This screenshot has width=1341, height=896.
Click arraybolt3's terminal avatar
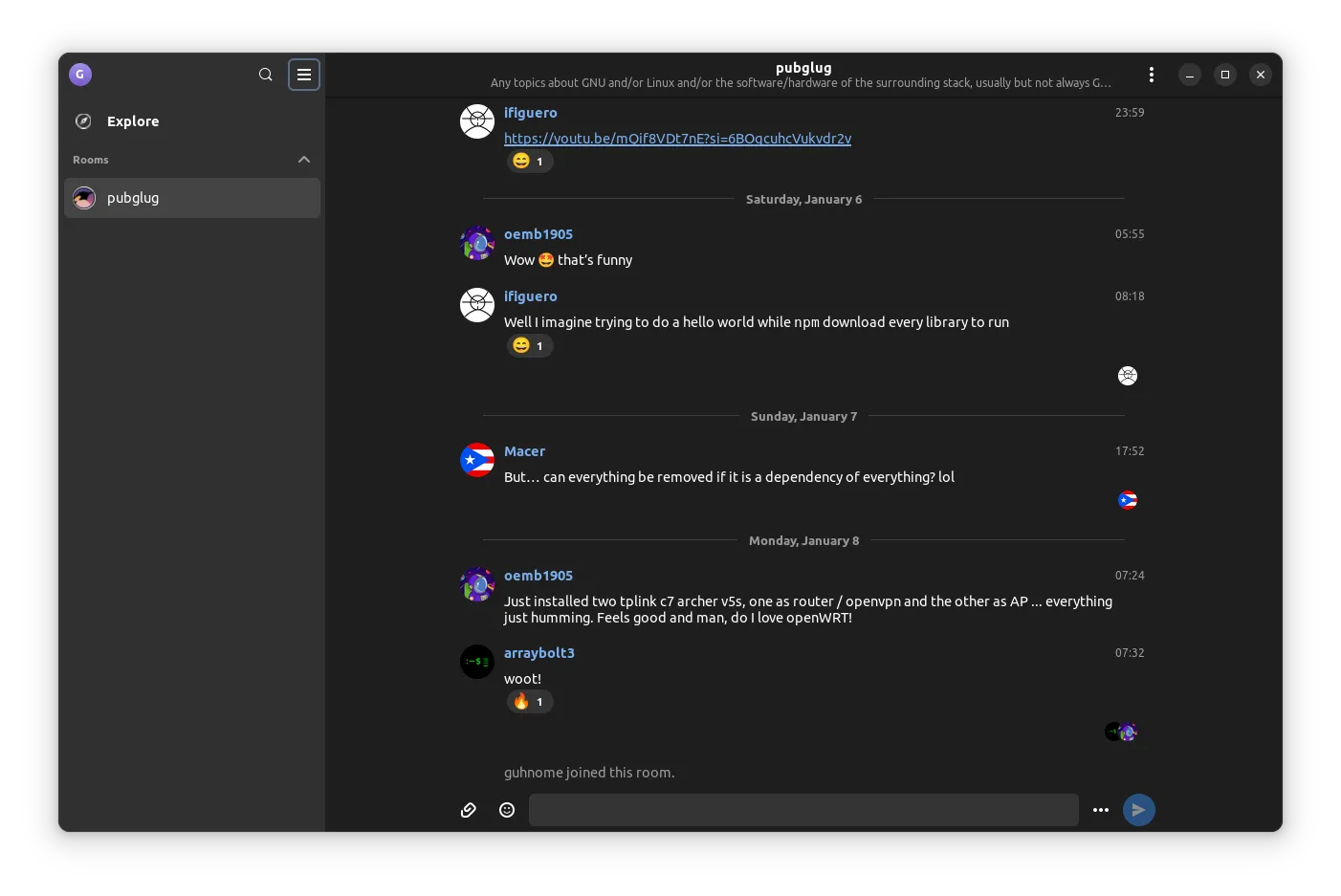point(477,662)
